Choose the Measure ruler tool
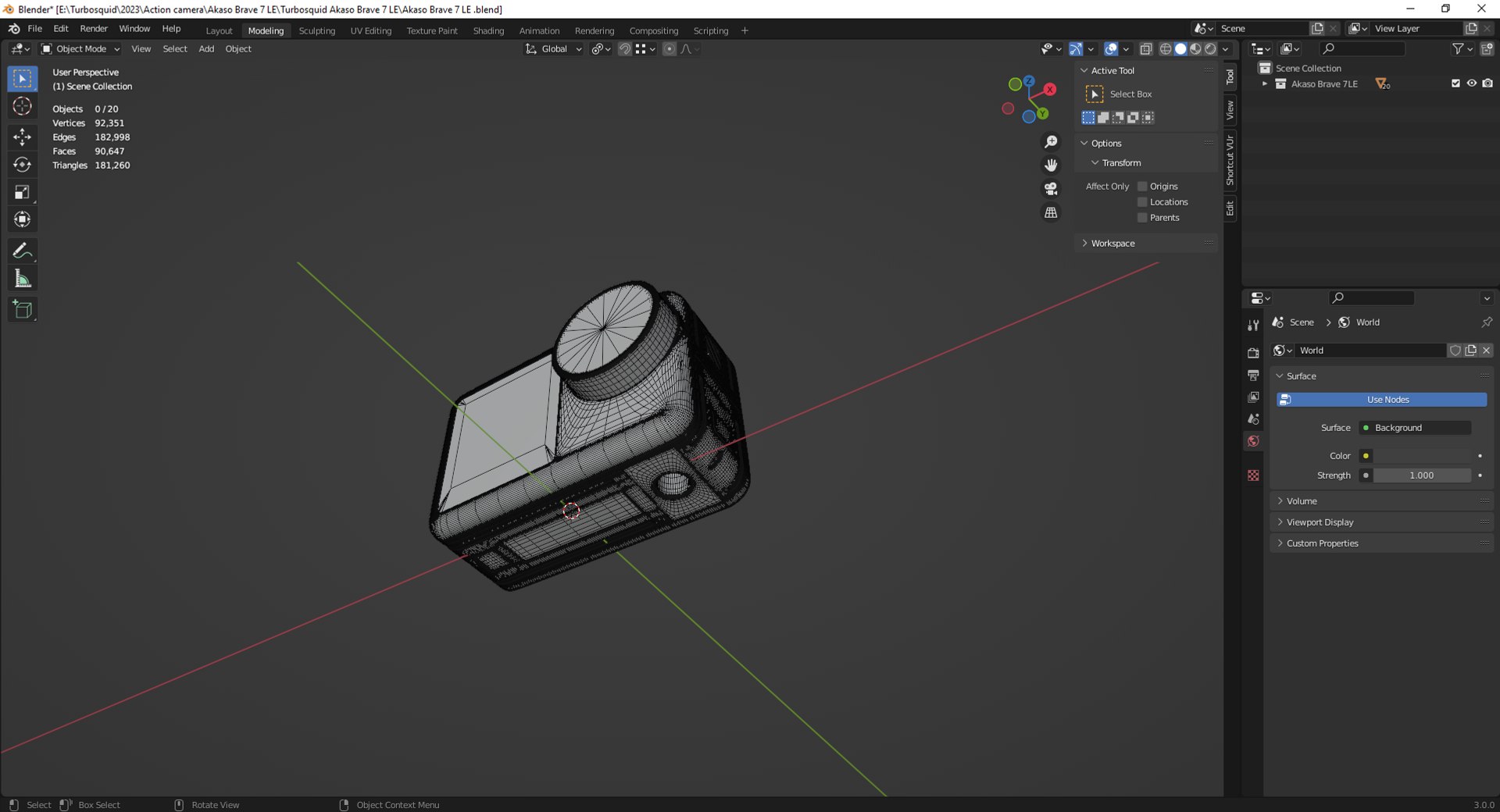Viewport: 1500px width, 812px height. click(22, 279)
